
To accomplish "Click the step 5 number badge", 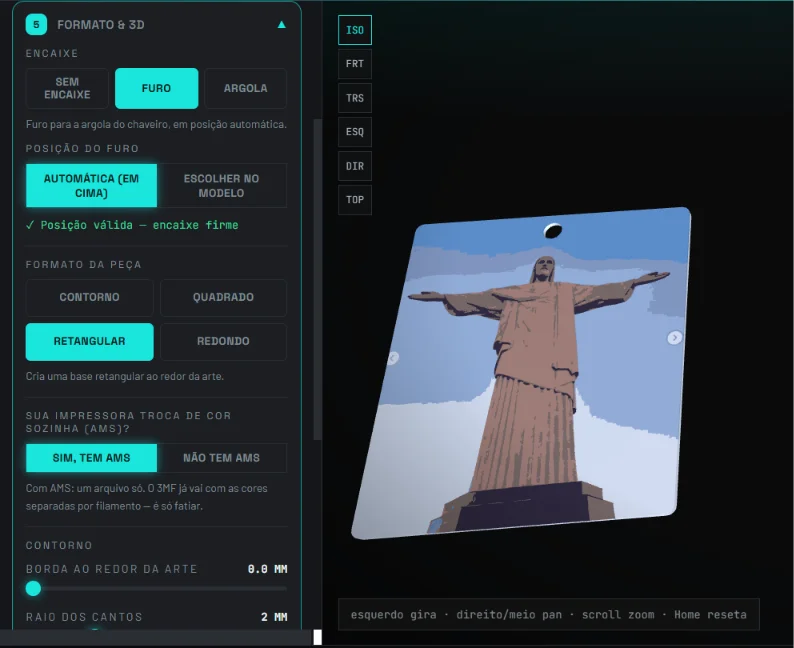I will 36,24.
